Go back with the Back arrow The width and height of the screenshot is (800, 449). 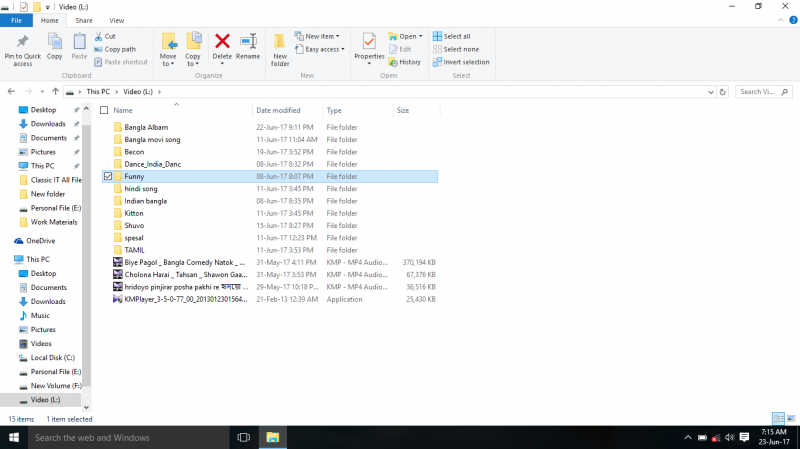(11, 91)
